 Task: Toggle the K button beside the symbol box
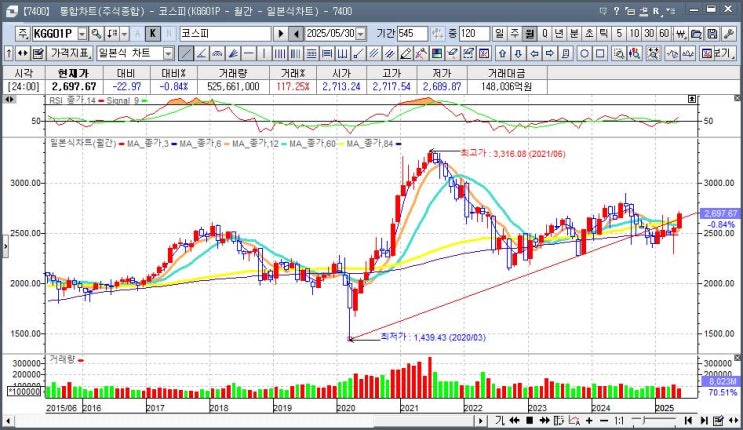(153, 34)
